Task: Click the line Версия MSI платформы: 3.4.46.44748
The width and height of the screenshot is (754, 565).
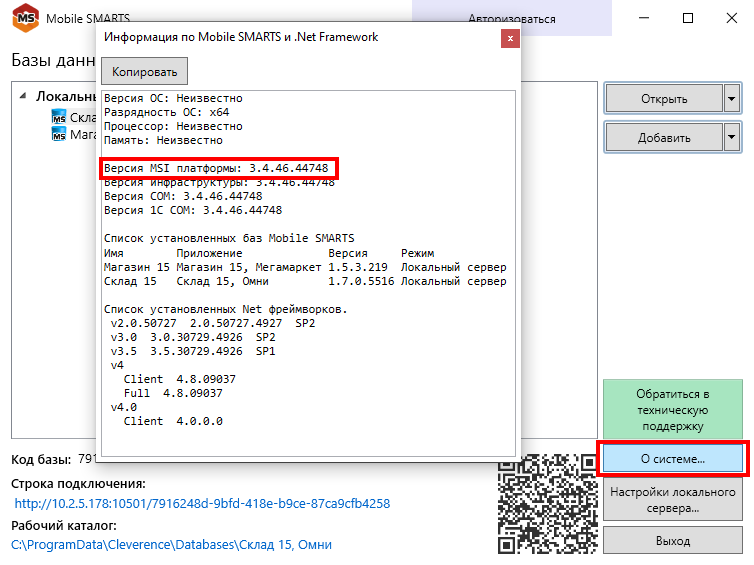Action: pos(216,168)
